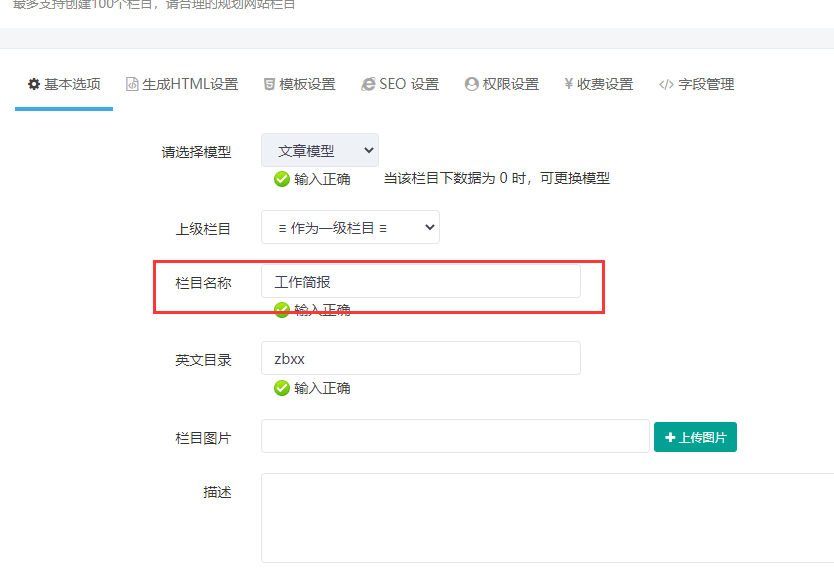This screenshot has width=834, height=575.
Task: Click the gear icon beside 基本选项
Action: [x=34, y=85]
